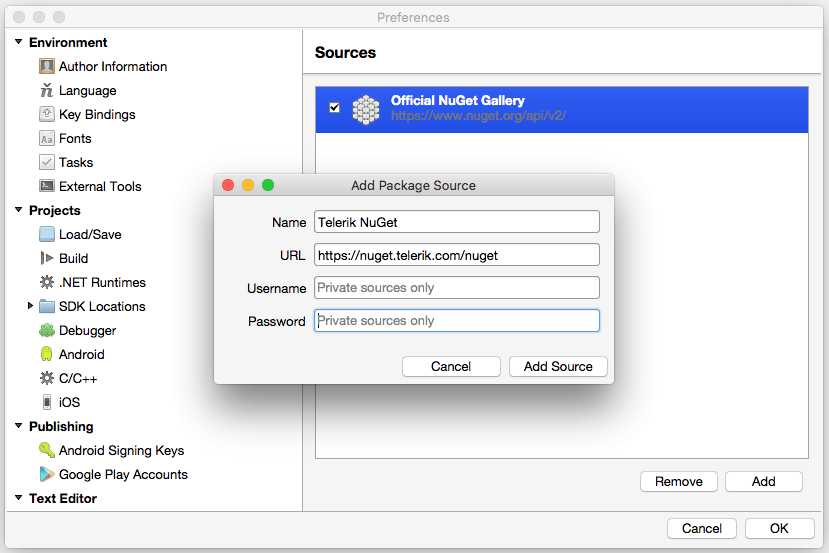Click the Debugger bug icon

47,330
